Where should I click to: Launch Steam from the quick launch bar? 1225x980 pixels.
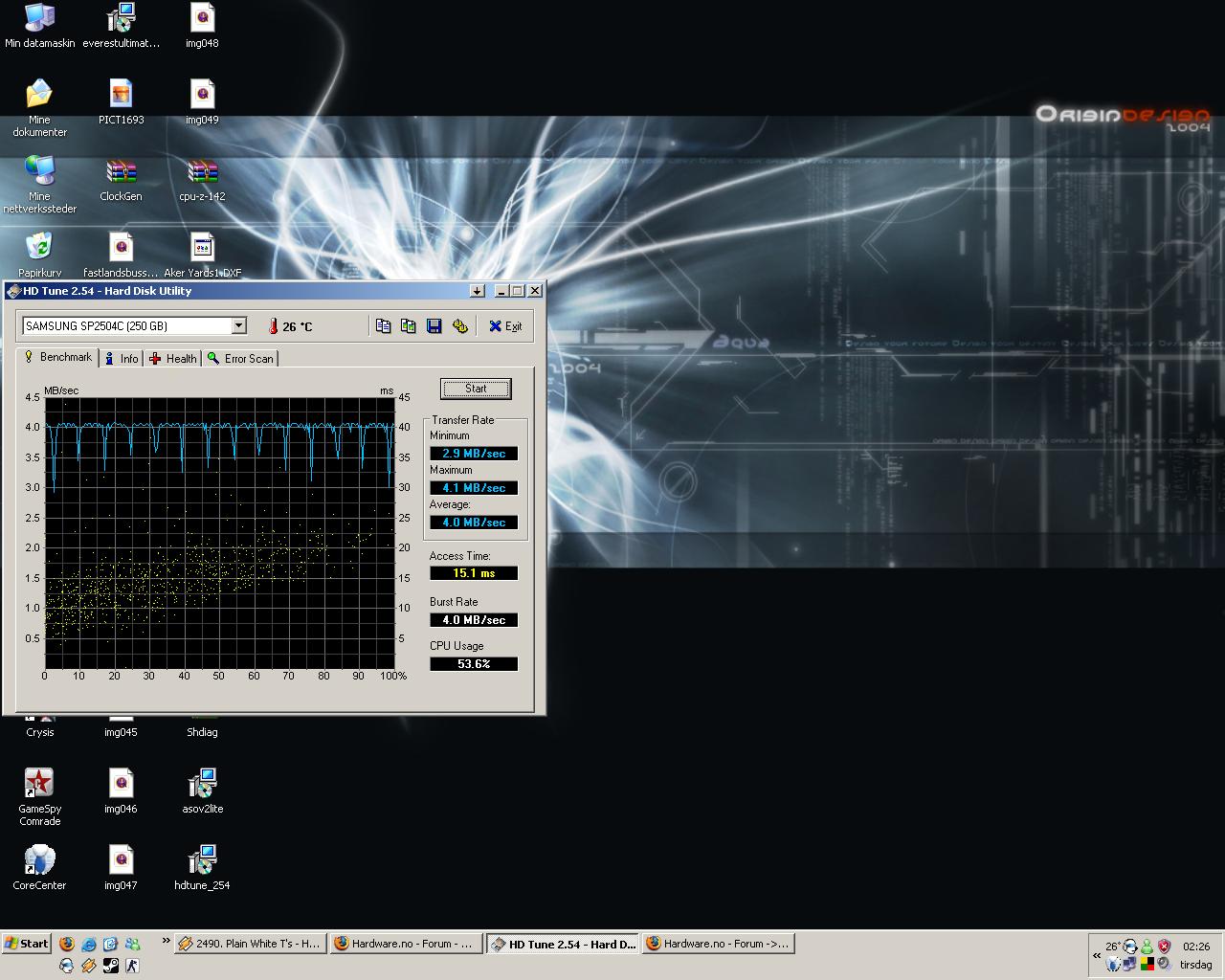(x=111, y=966)
